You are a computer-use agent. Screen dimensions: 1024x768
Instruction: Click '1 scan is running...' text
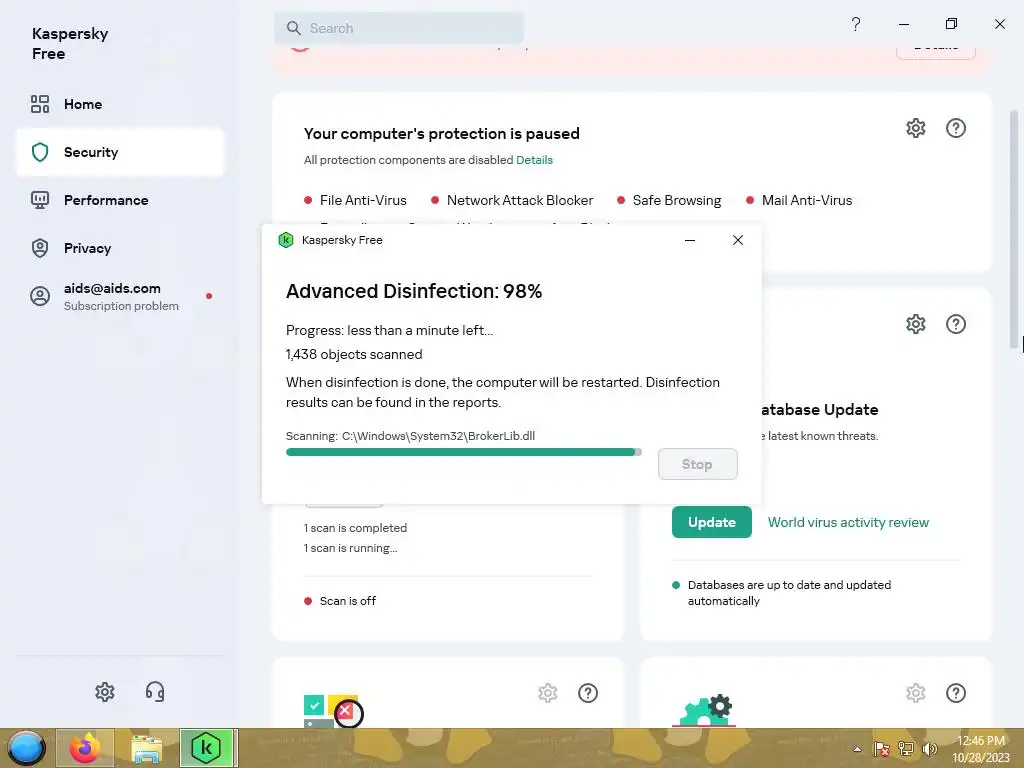click(x=351, y=548)
